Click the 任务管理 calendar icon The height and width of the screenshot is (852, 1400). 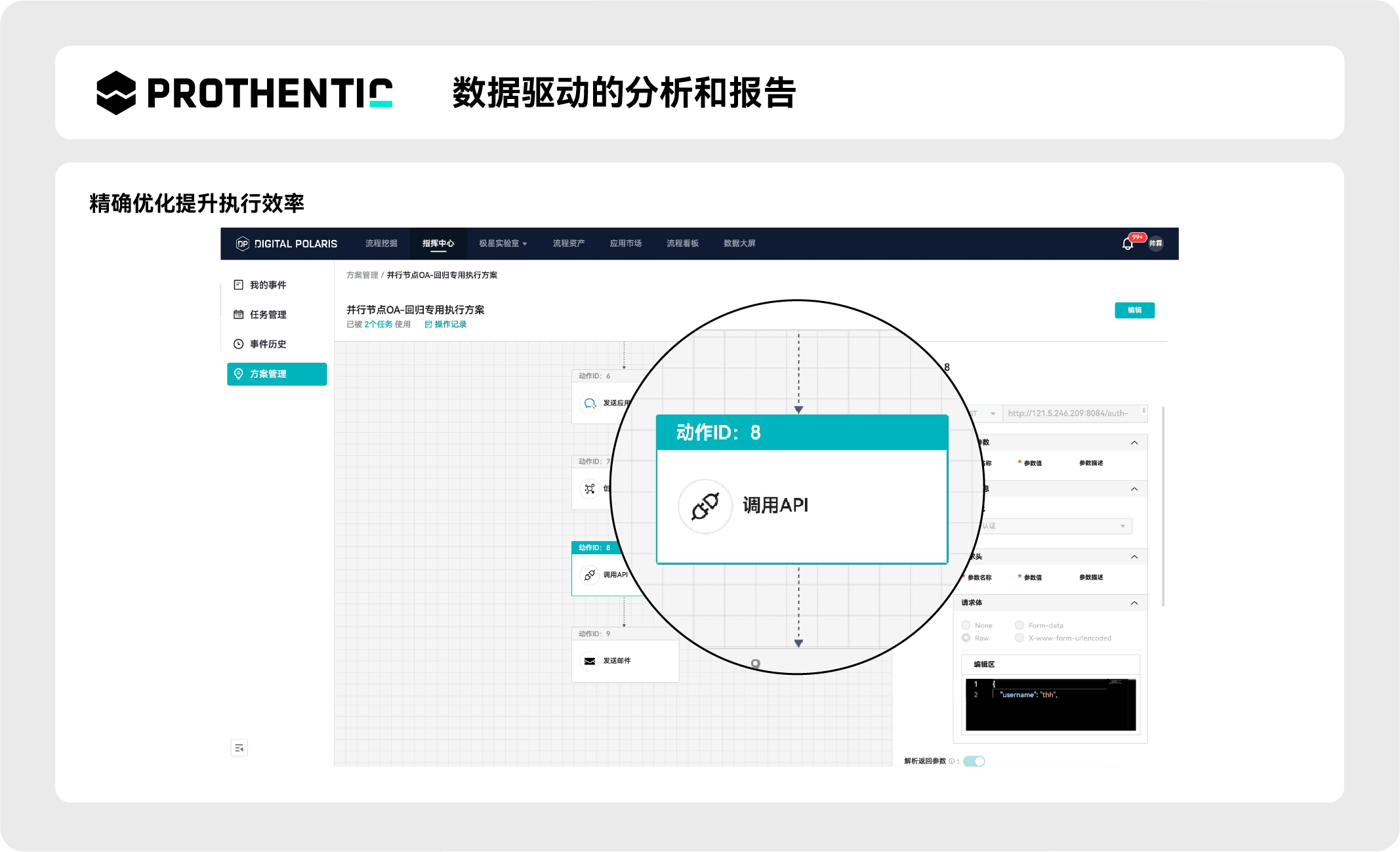pyautogui.click(x=239, y=314)
